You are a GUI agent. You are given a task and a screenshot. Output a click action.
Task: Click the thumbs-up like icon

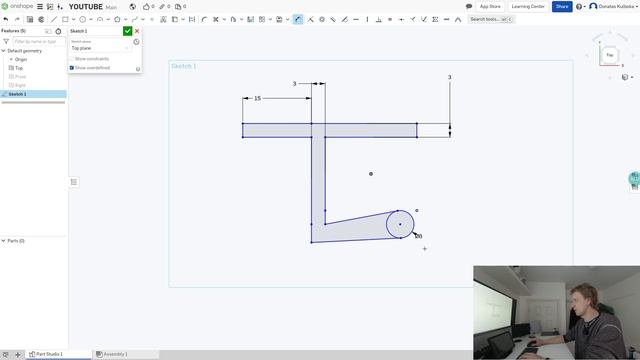pyautogui.click(x=146, y=7)
